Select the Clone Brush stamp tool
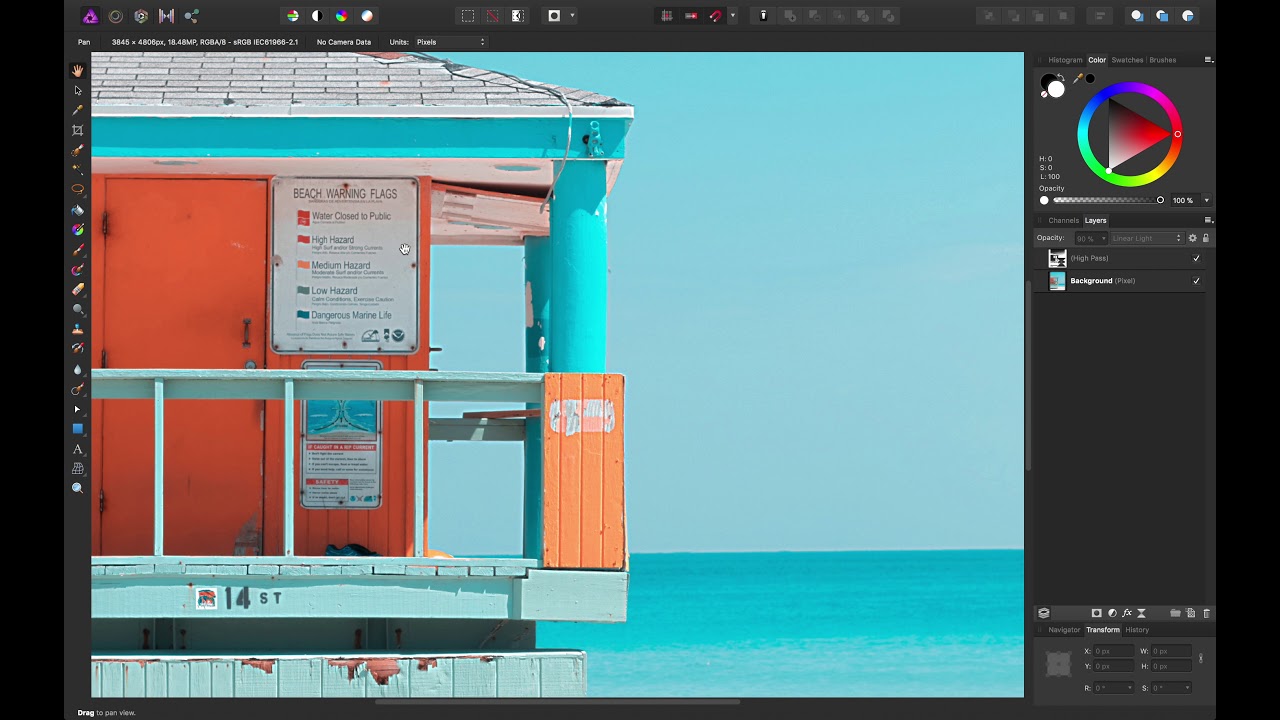 pos(77,329)
